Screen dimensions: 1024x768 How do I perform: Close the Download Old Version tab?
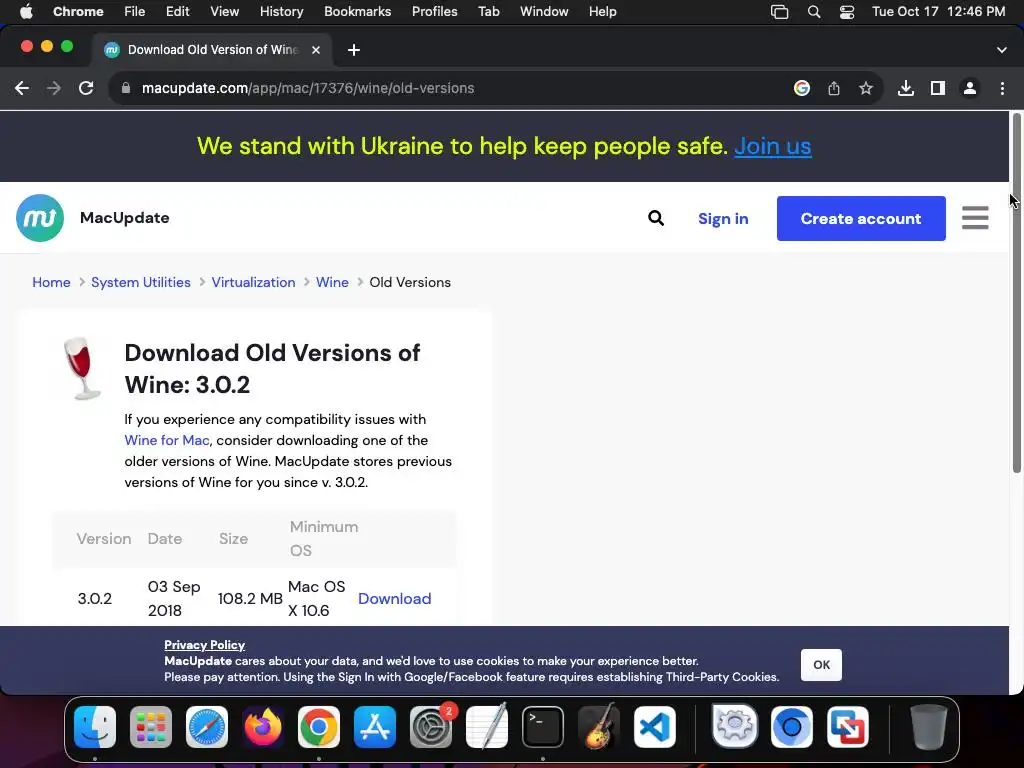(x=316, y=50)
